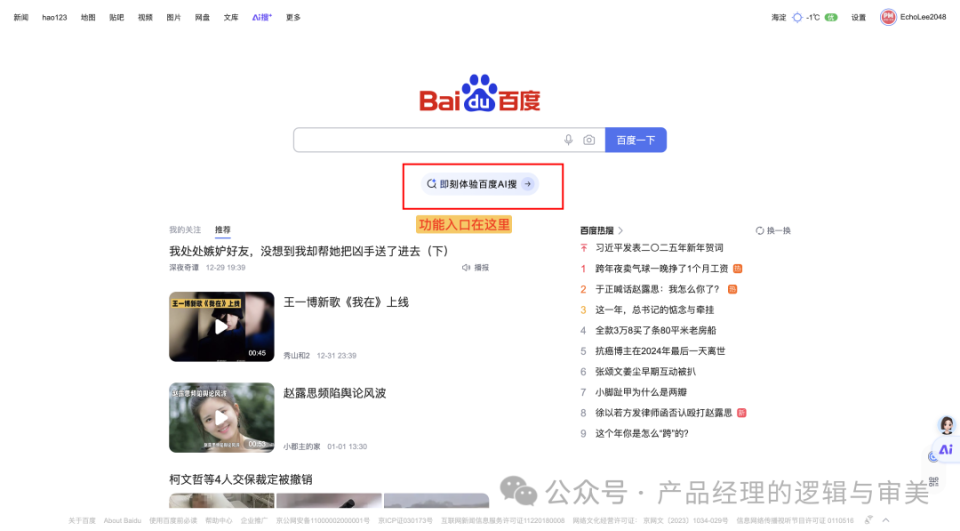
Task: Click the hot badge next to 跨年夜卖气球
Action: pos(738,268)
